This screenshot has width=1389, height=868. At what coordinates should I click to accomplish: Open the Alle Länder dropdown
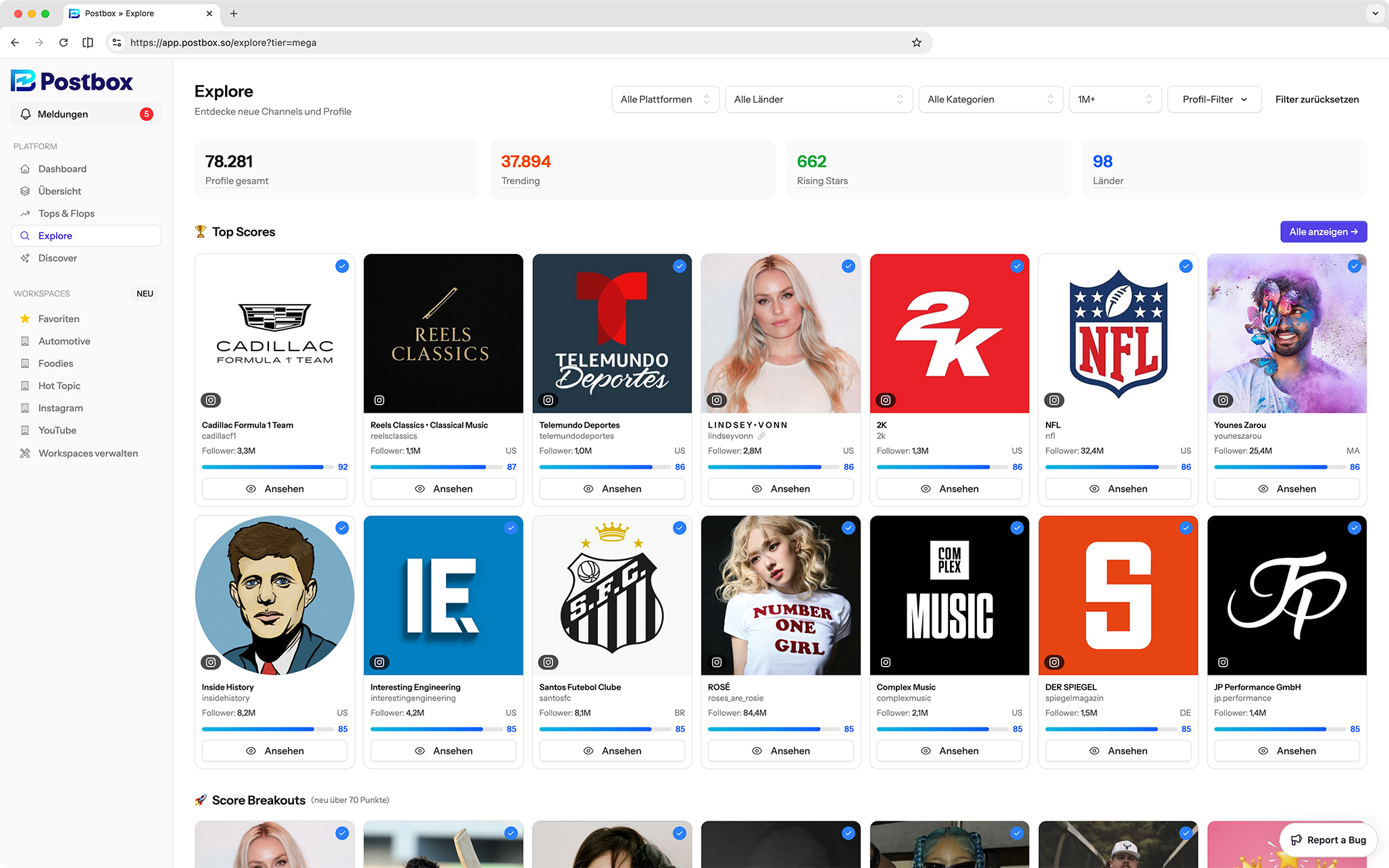click(x=819, y=99)
